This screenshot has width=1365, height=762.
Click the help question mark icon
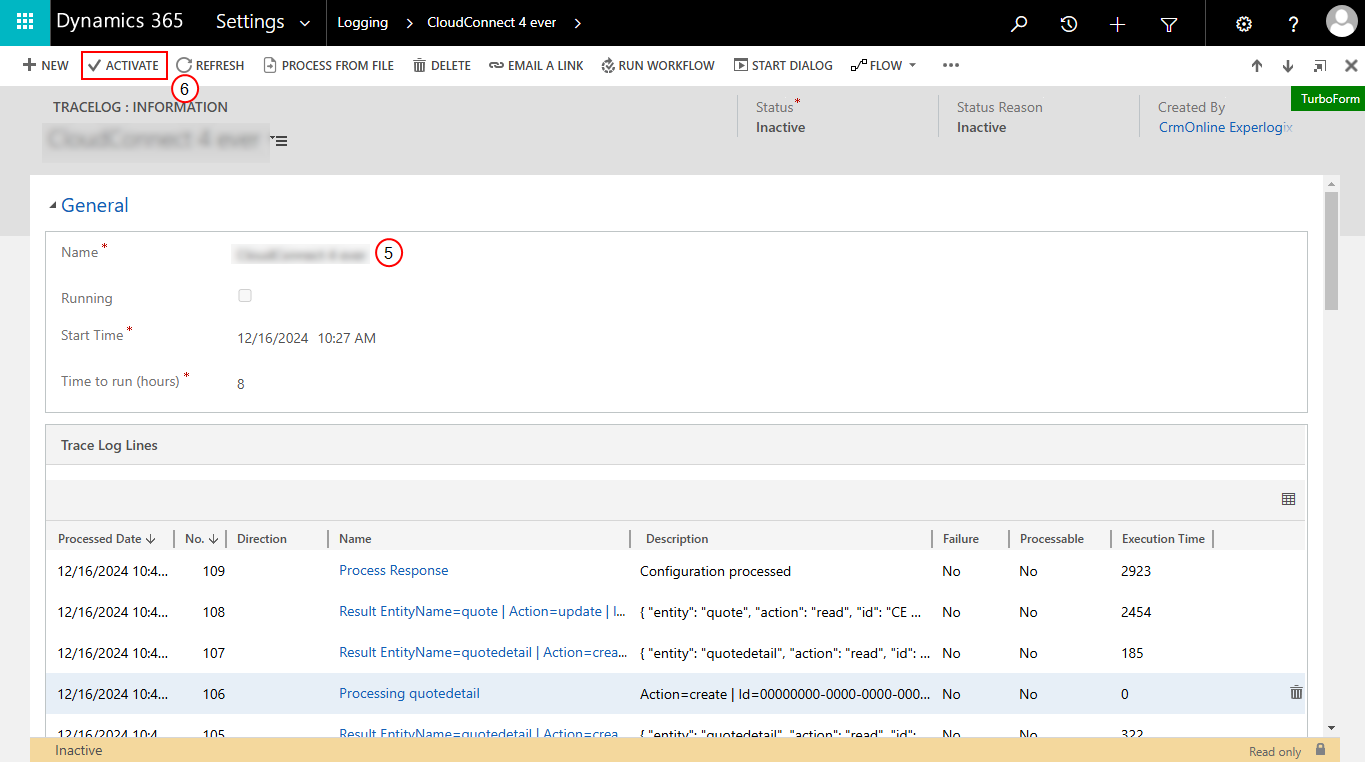click(x=1293, y=23)
